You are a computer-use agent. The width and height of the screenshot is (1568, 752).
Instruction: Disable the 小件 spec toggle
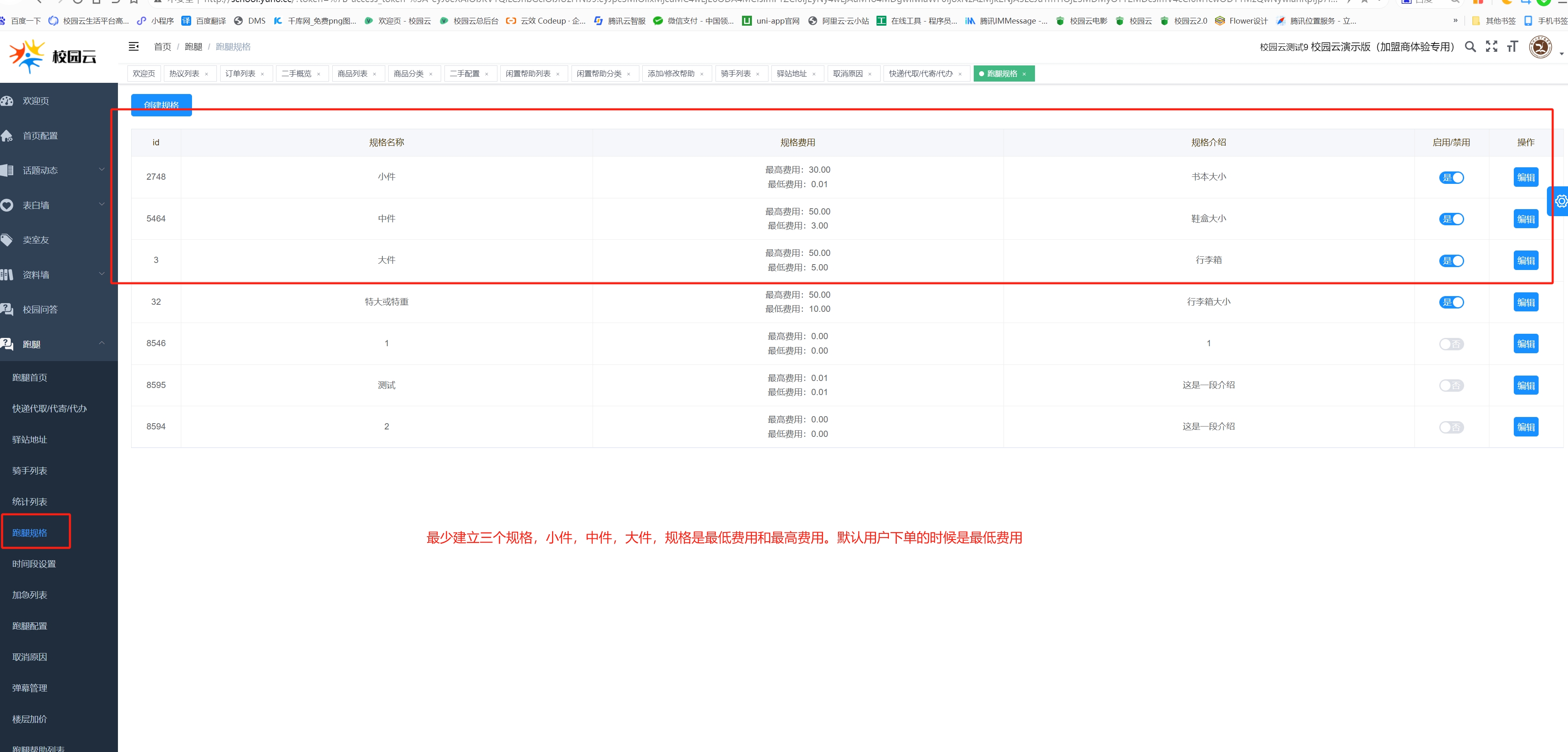pos(1451,177)
